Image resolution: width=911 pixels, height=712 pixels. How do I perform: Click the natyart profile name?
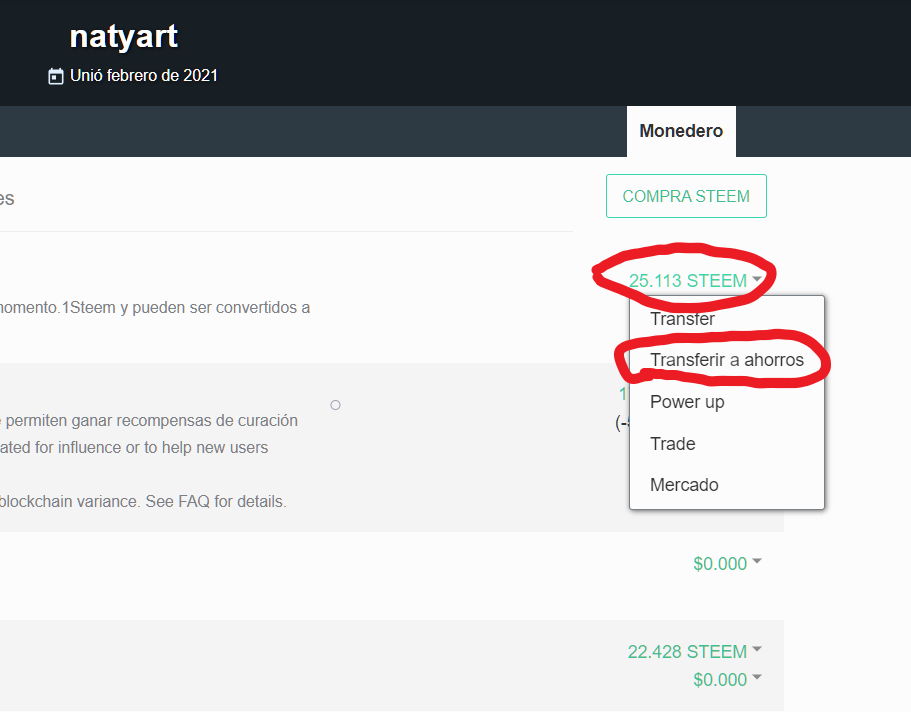point(123,37)
